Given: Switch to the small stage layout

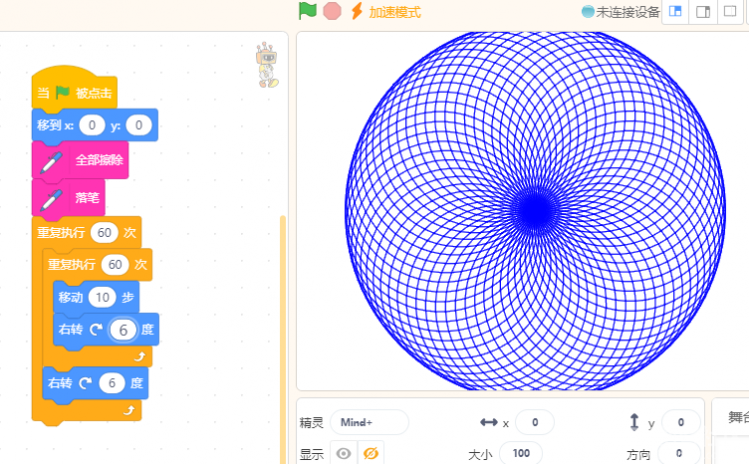Looking at the screenshot, I should (x=675, y=11).
